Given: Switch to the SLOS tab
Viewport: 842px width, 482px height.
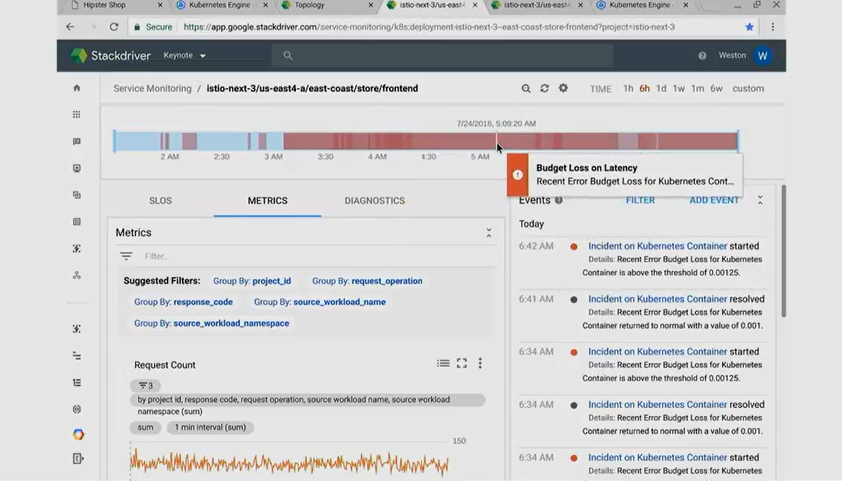Looking at the screenshot, I should [160, 201].
